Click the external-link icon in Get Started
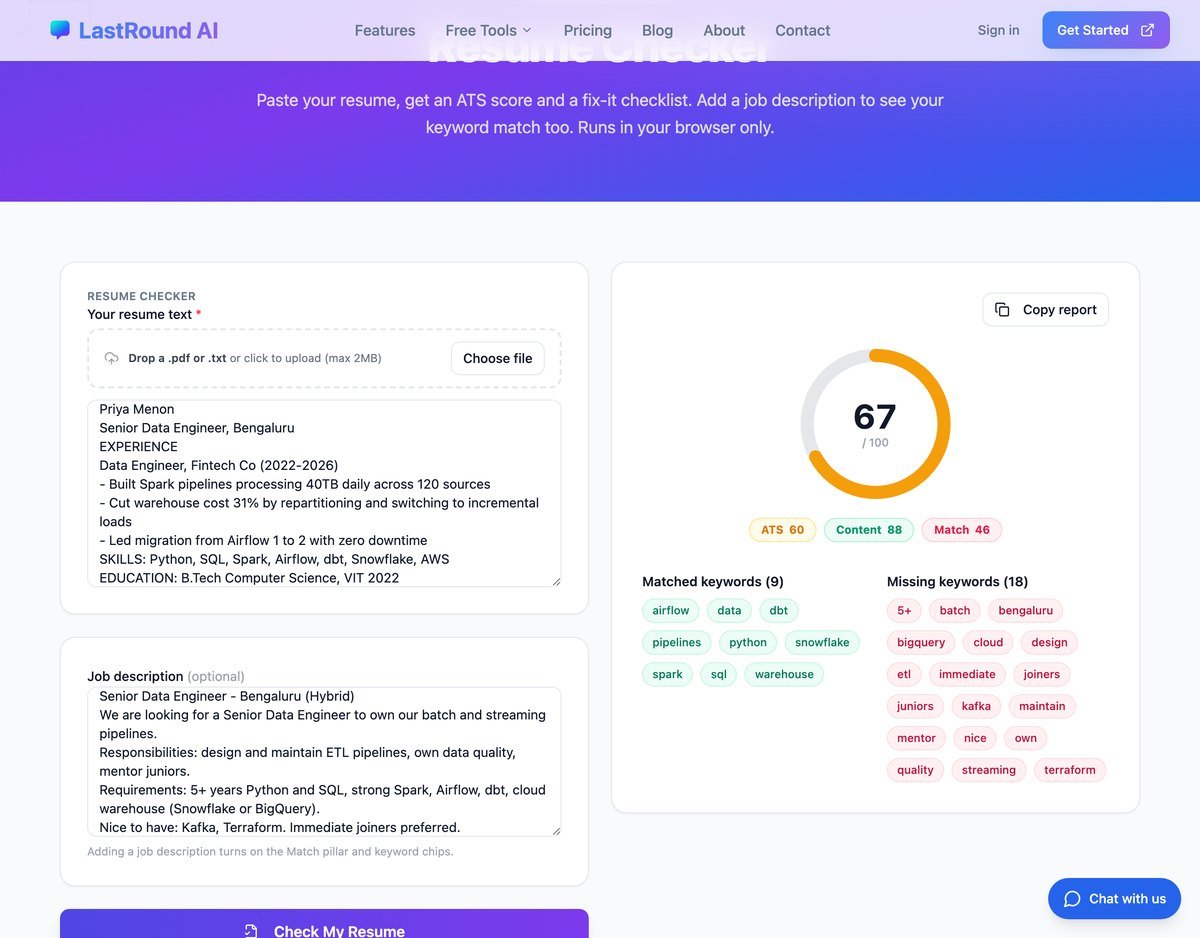Viewport: 1200px width, 938px height. pyautogui.click(x=1148, y=30)
